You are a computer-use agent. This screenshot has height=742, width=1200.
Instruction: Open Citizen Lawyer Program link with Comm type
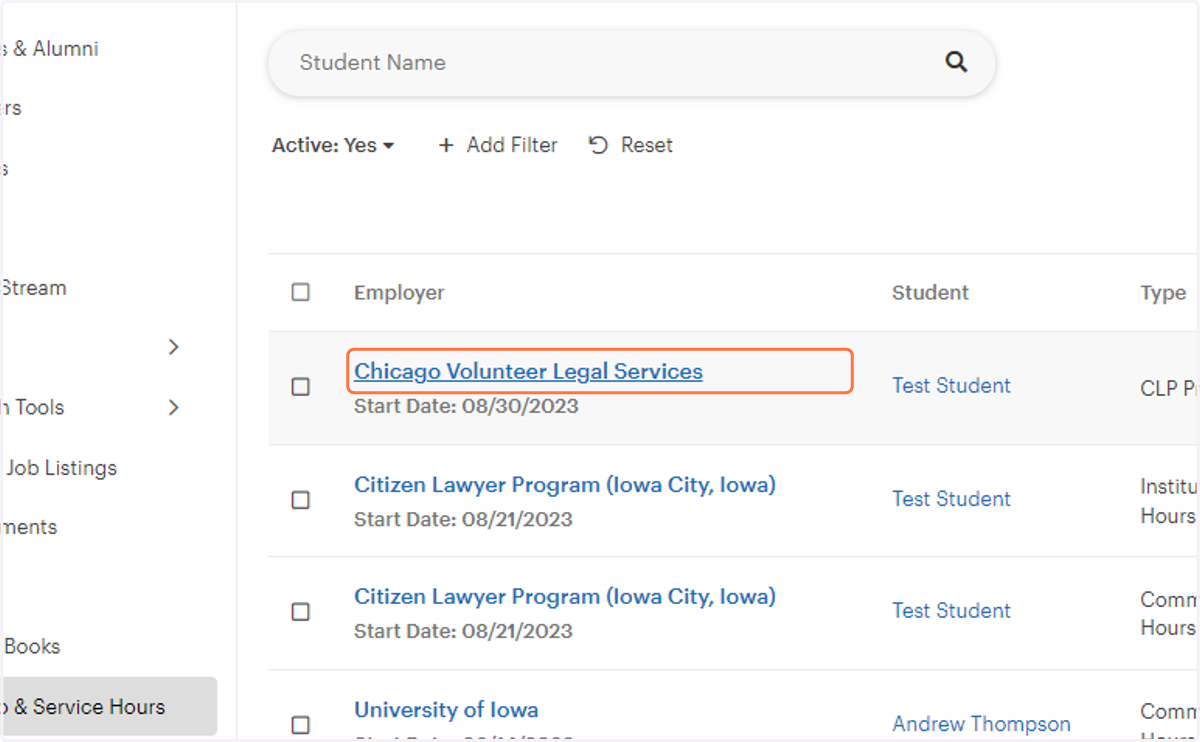tap(565, 597)
